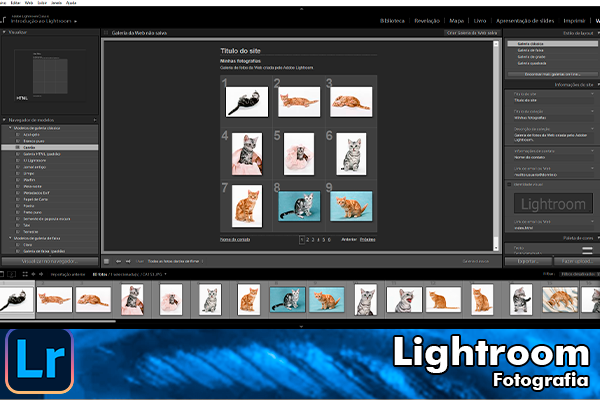600x400 pixels.
Task: Open the Introdução ao Lightroom identity plate menu
Action: click(x=44, y=21)
